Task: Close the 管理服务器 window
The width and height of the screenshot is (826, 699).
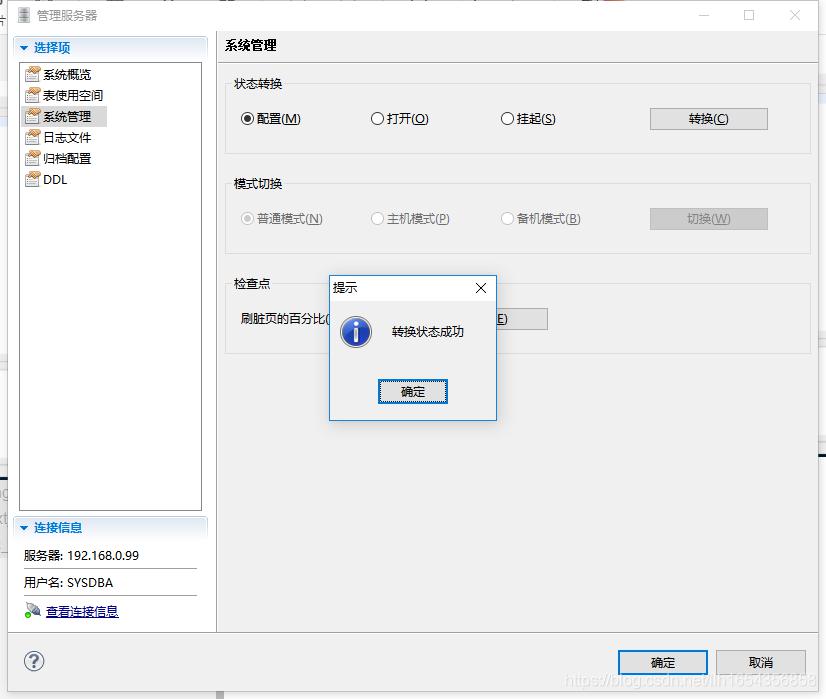Action: pyautogui.click(x=795, y=15)
